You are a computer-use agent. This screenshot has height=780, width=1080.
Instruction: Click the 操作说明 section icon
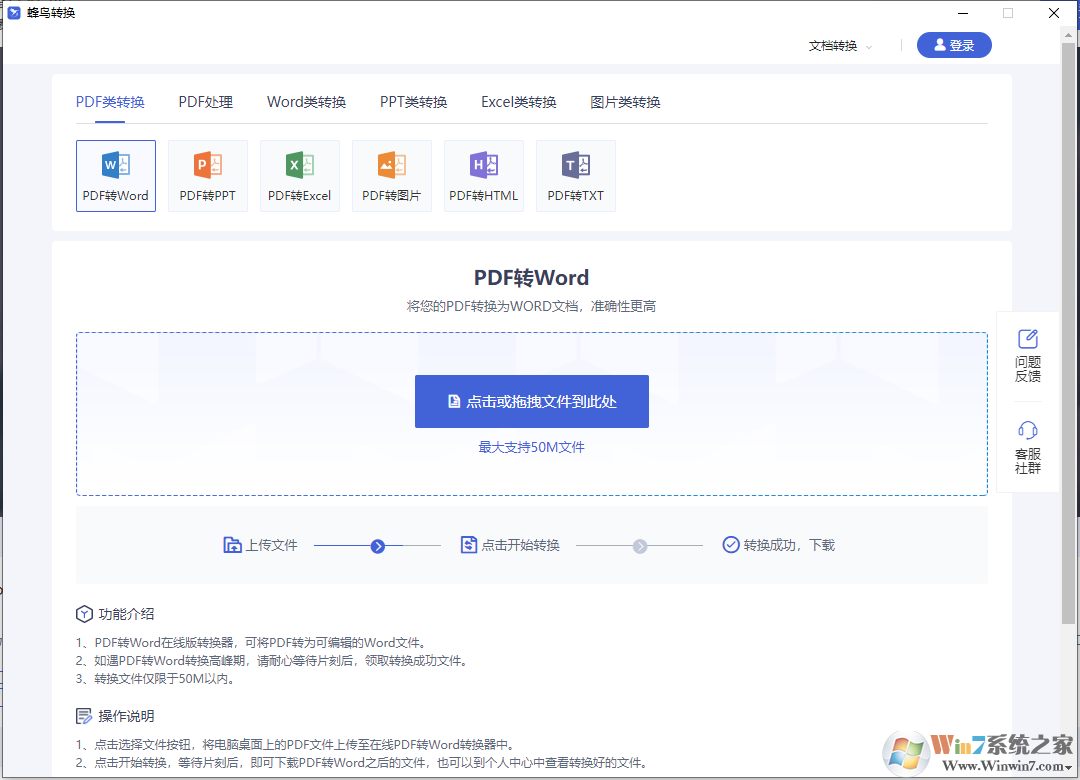(85, 716)
